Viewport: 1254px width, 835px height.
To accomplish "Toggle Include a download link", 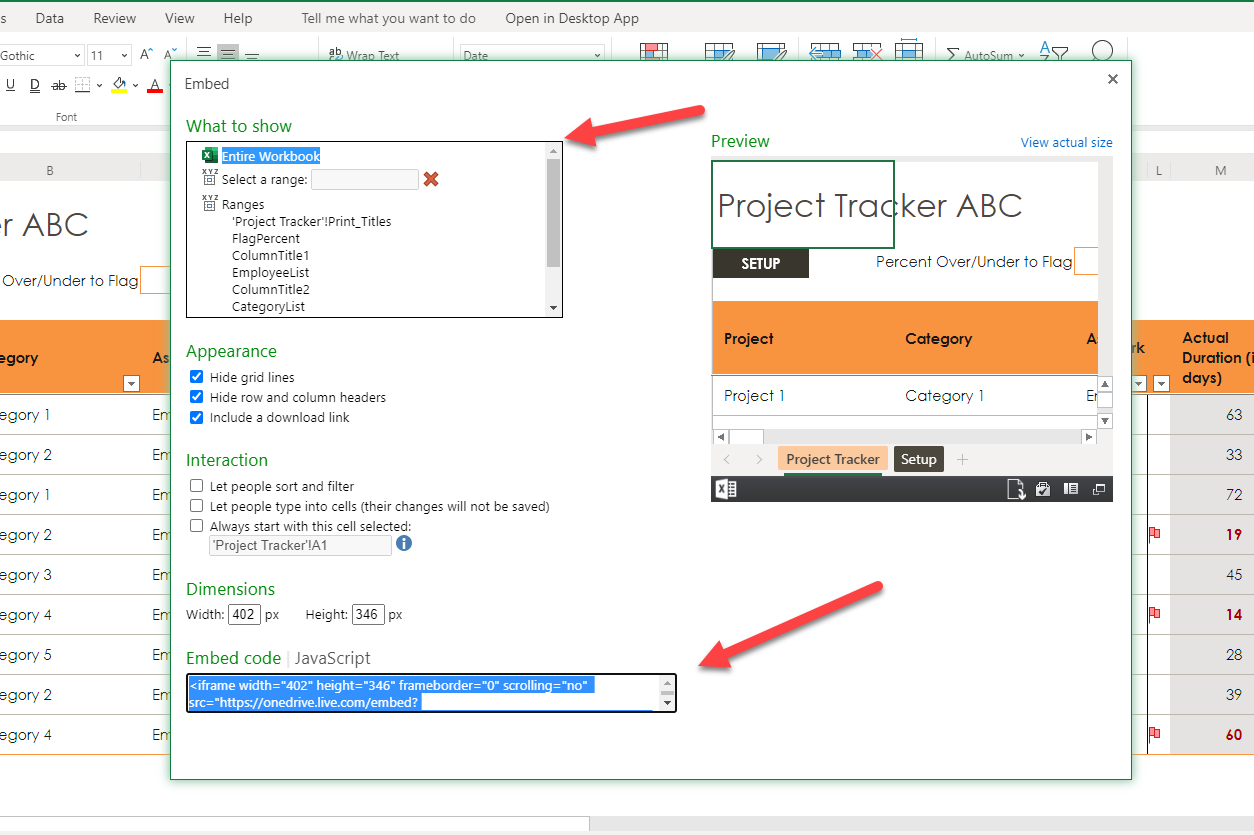I will 197,417.
